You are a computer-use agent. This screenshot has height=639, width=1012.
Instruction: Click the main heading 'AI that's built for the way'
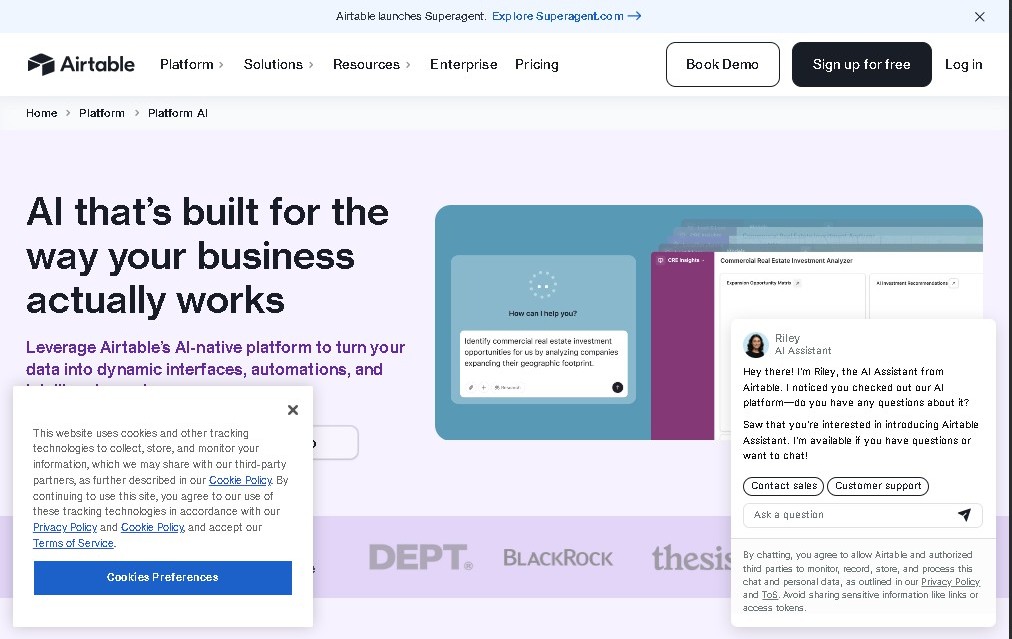pos(207,256)
